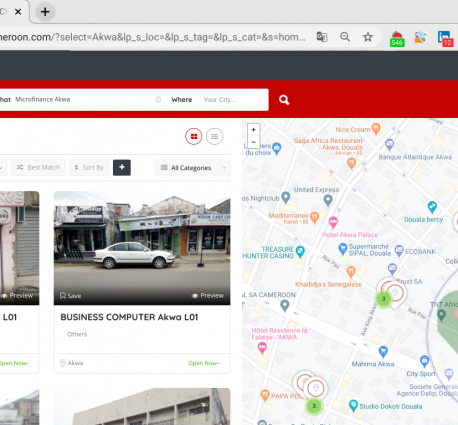
Task: Click the green cluster 3 near Studio Dokoti
Action: coord(314,406)
